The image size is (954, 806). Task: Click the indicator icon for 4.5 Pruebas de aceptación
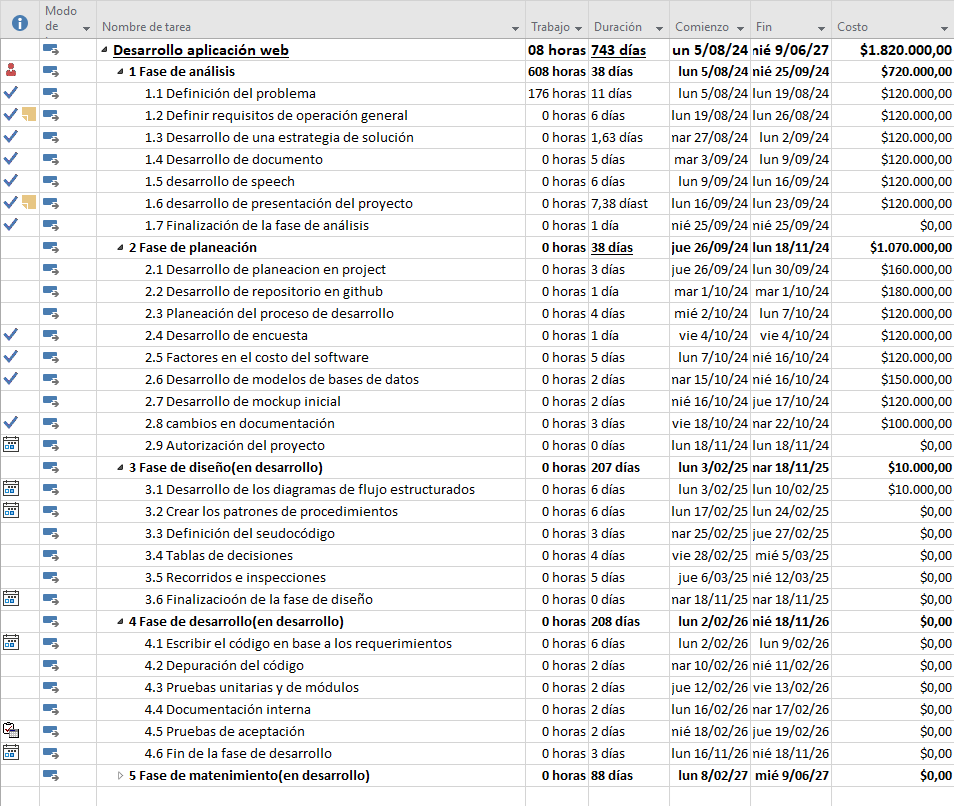[11, 731]
